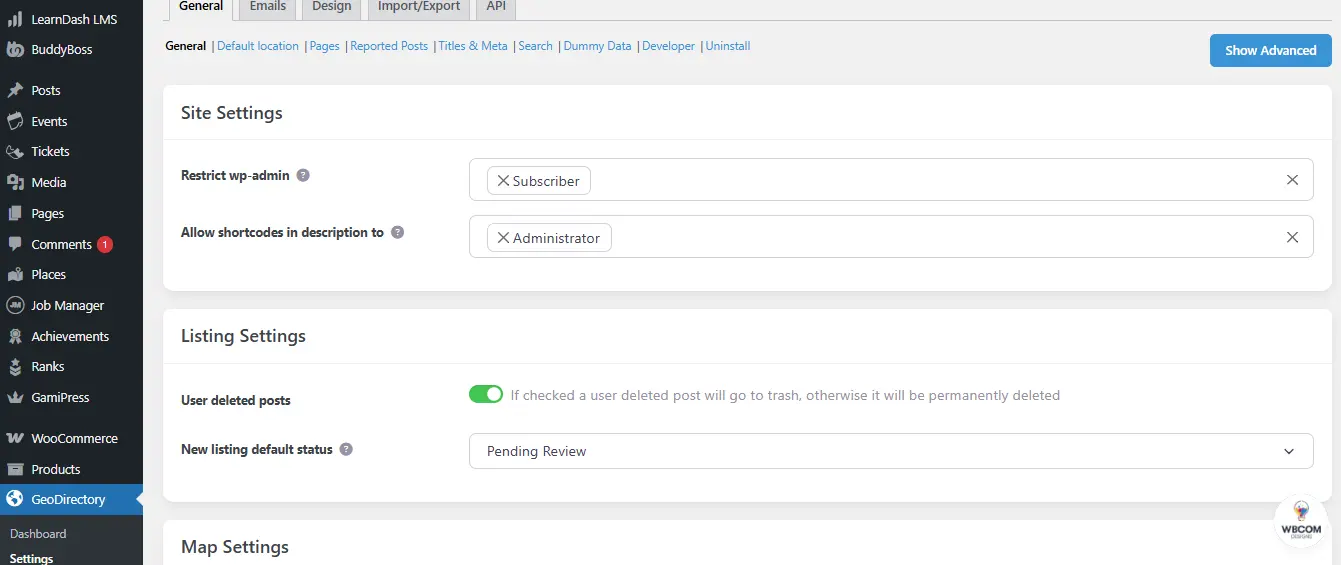Click the Products sidebar icon

click(15, 469)
